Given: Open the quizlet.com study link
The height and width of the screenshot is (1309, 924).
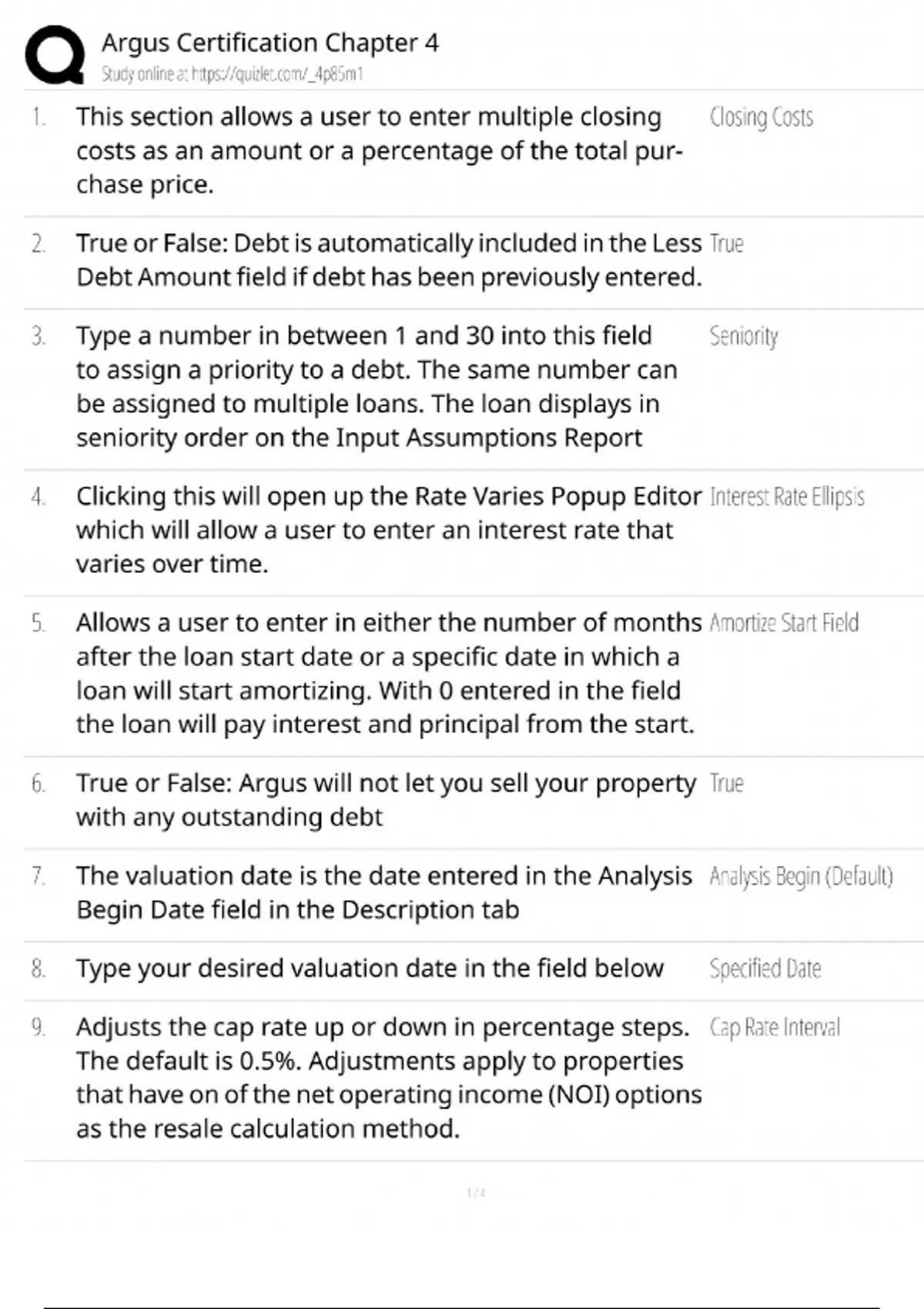Looking at the screenshot, I should click(x=232, y=74).
